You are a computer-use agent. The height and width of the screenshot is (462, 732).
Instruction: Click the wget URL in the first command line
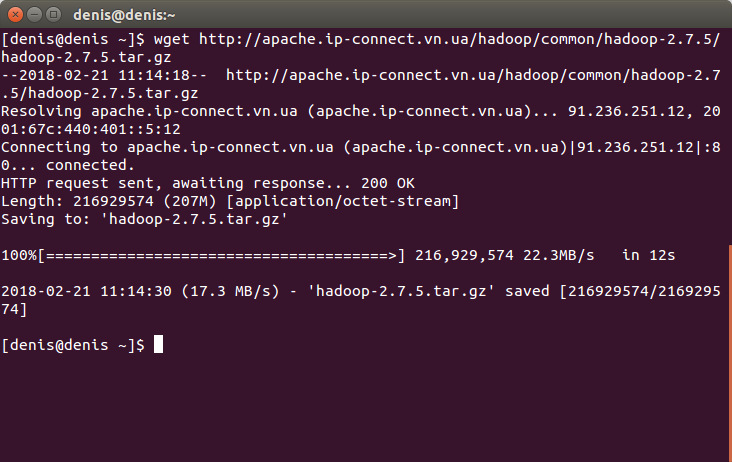pyautogui.click(x=361, y=48)
